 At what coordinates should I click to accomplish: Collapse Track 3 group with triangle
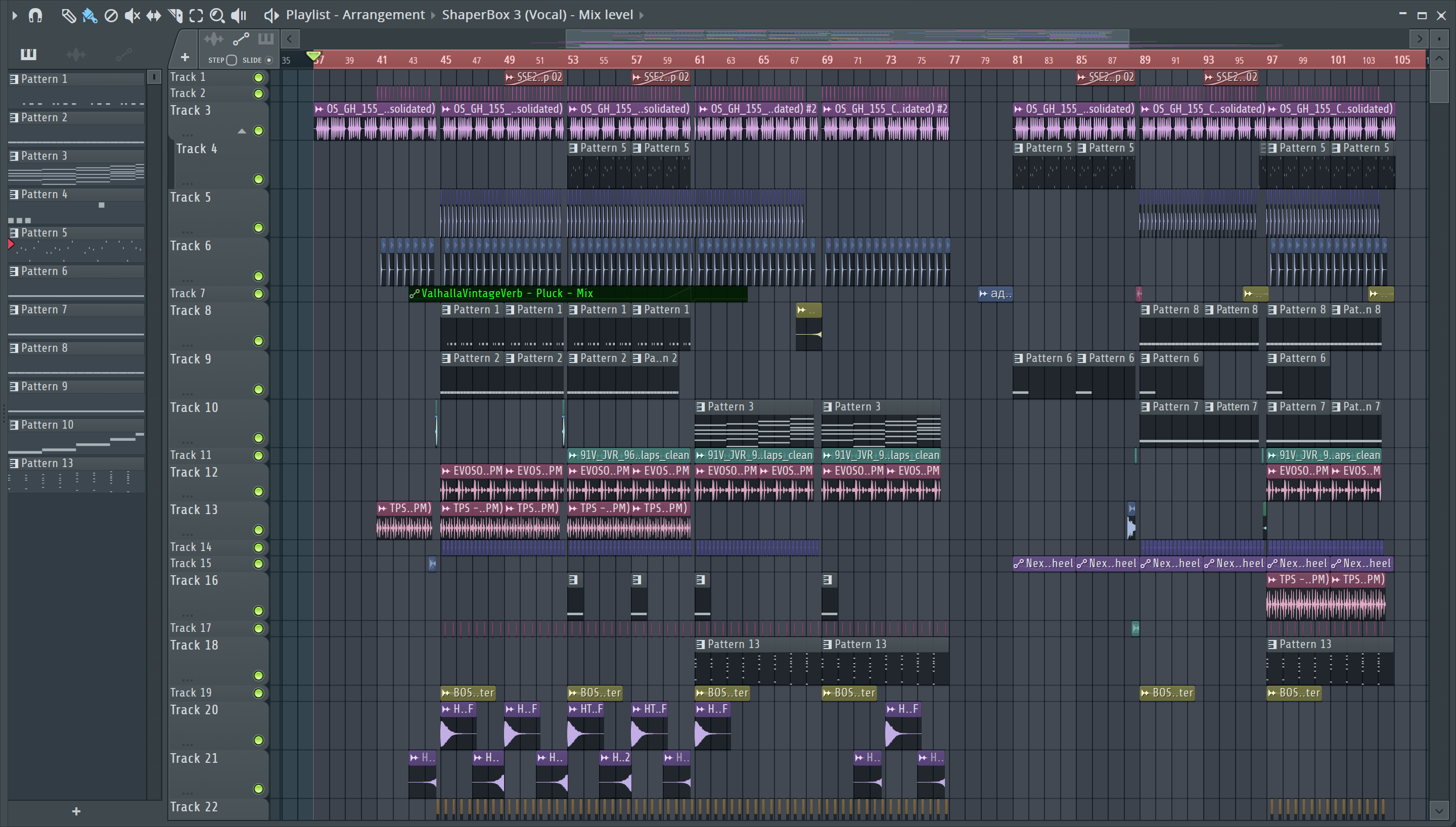(x=242, y=131)
